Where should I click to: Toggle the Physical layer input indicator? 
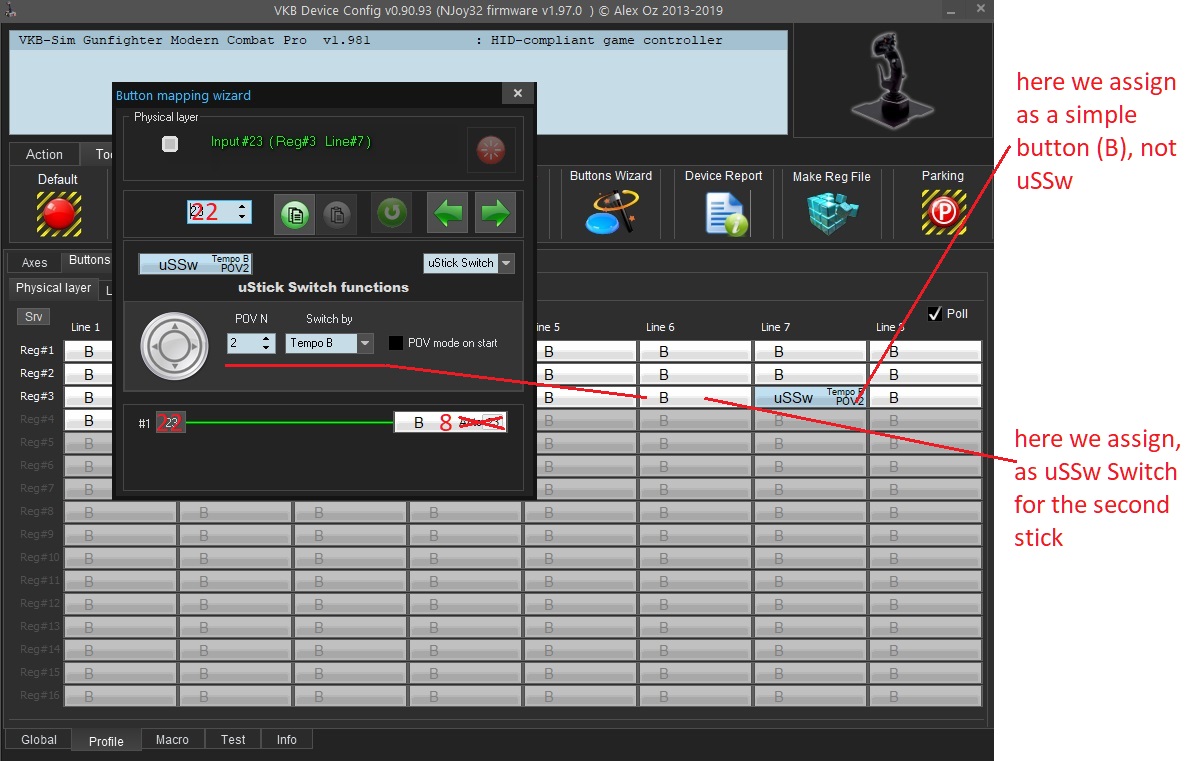170,145
